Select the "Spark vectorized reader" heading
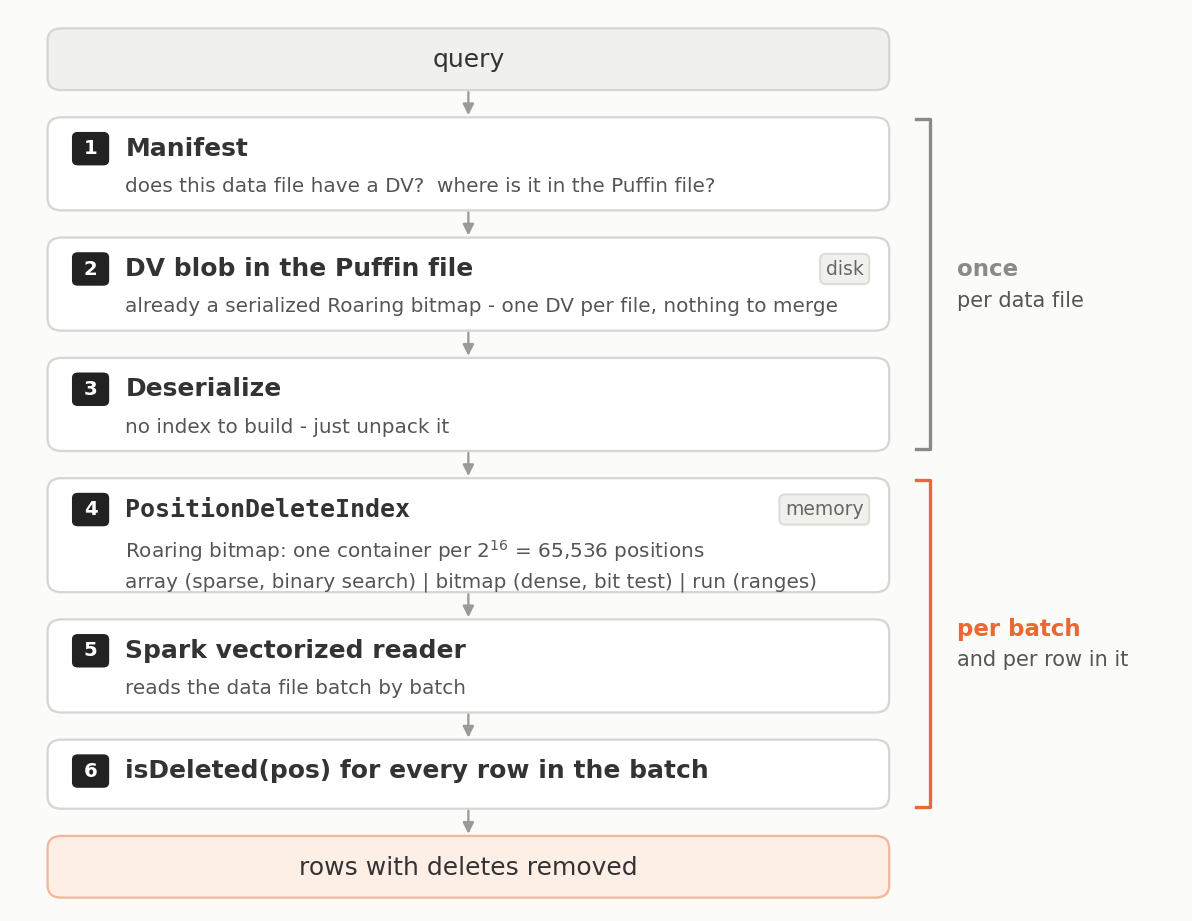This screenshot has height=921, width=1192. pyautogui.click(x=296, y=650)
